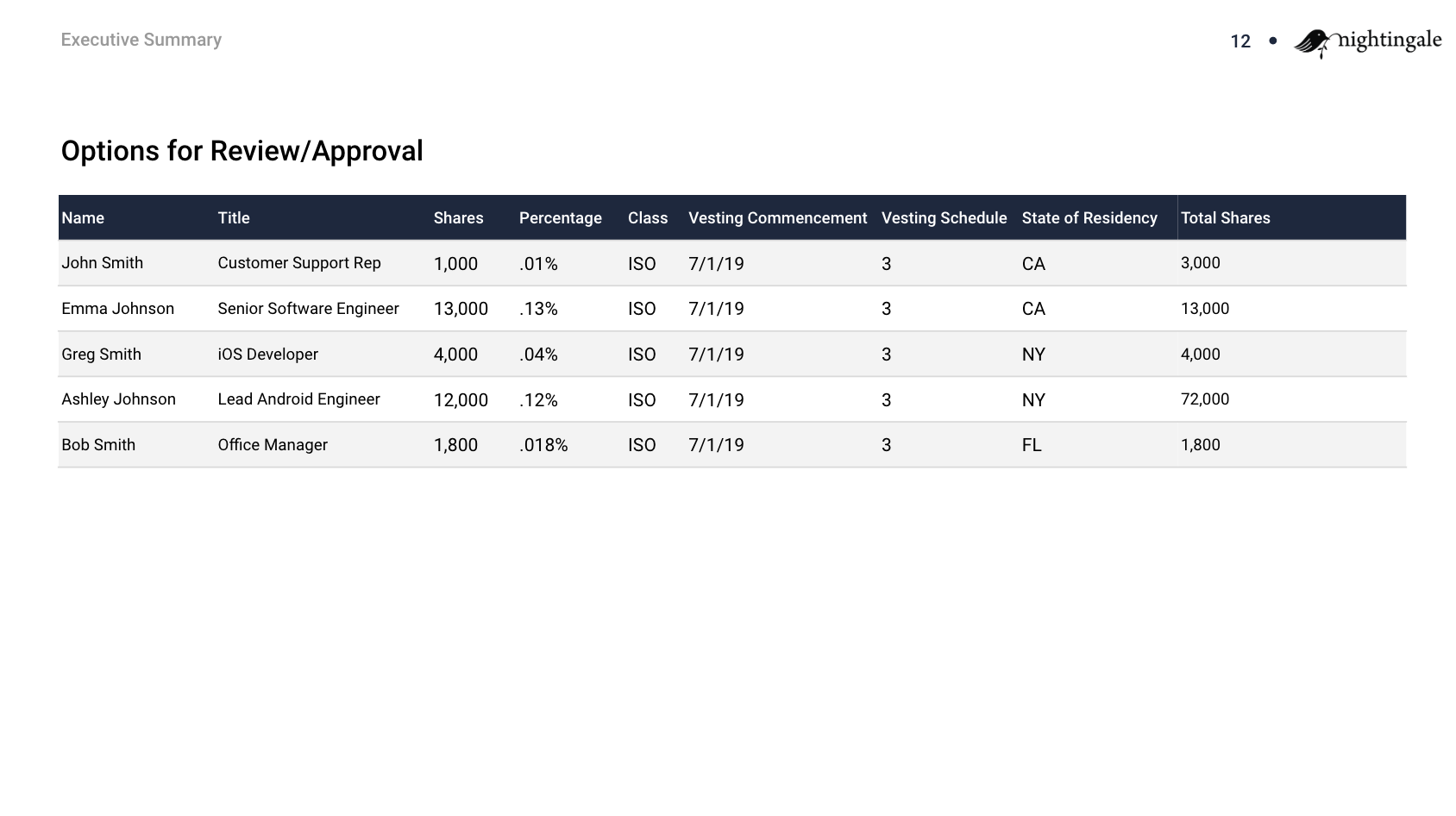Click the FL residency cell
This screenshot has height=816, width=1456.
pyautogui.click(x=1032, y=445)
